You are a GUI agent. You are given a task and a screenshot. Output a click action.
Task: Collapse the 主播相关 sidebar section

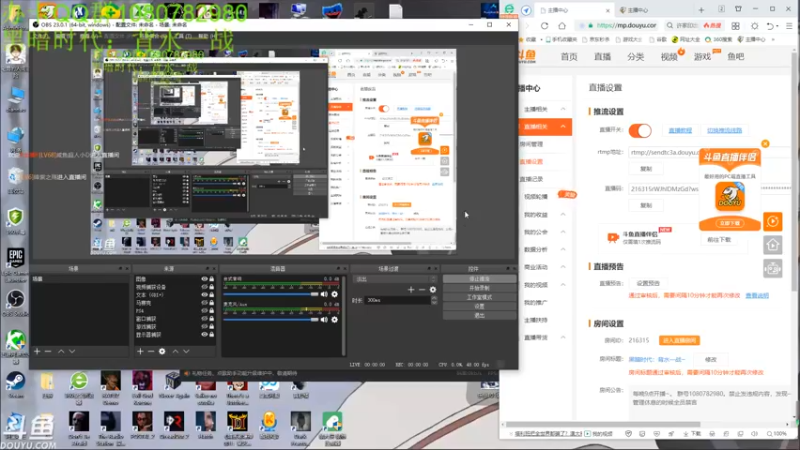coord(563,109)
